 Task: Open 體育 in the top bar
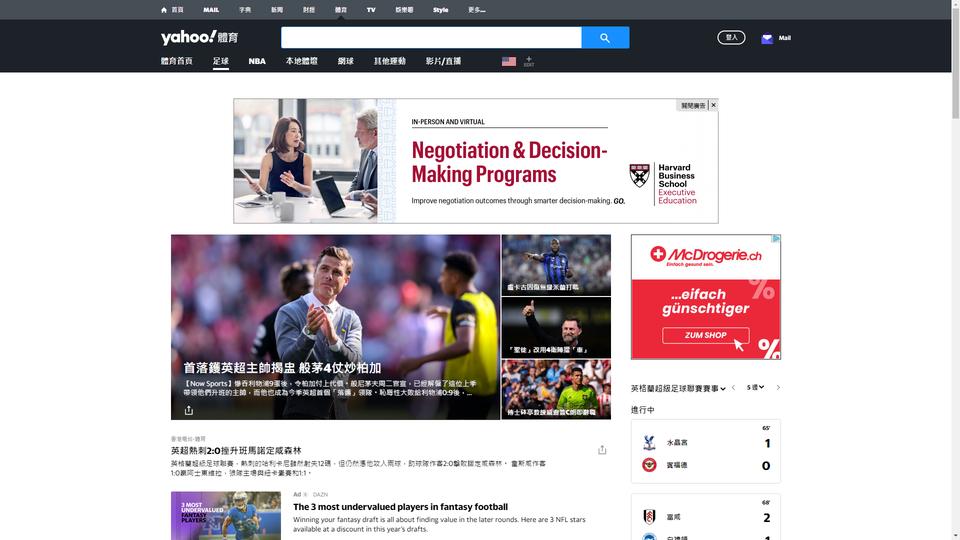pyautogui.click(x=341, y=10)
